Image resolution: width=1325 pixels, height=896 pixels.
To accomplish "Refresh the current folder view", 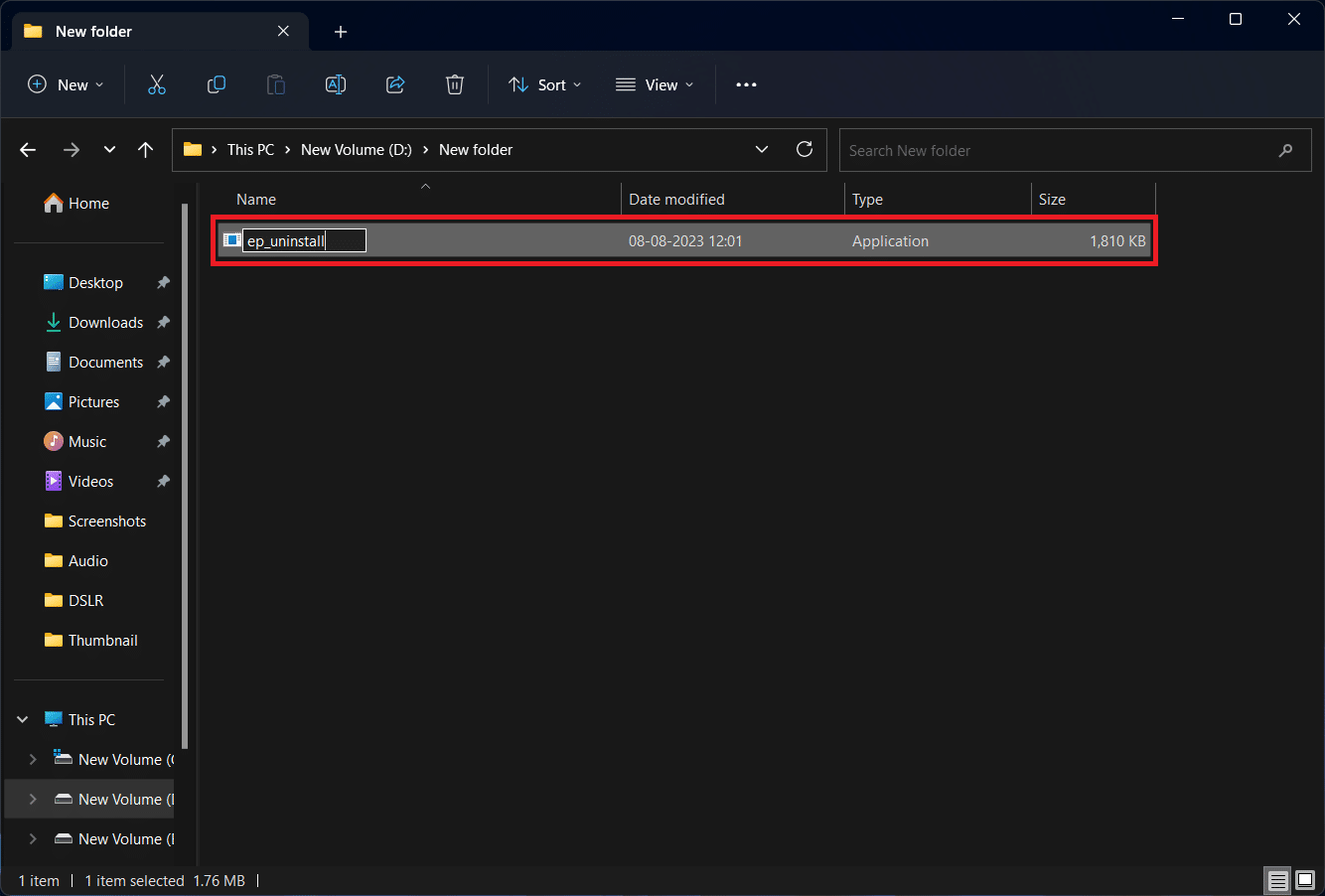I will click(x=805, y=149).
